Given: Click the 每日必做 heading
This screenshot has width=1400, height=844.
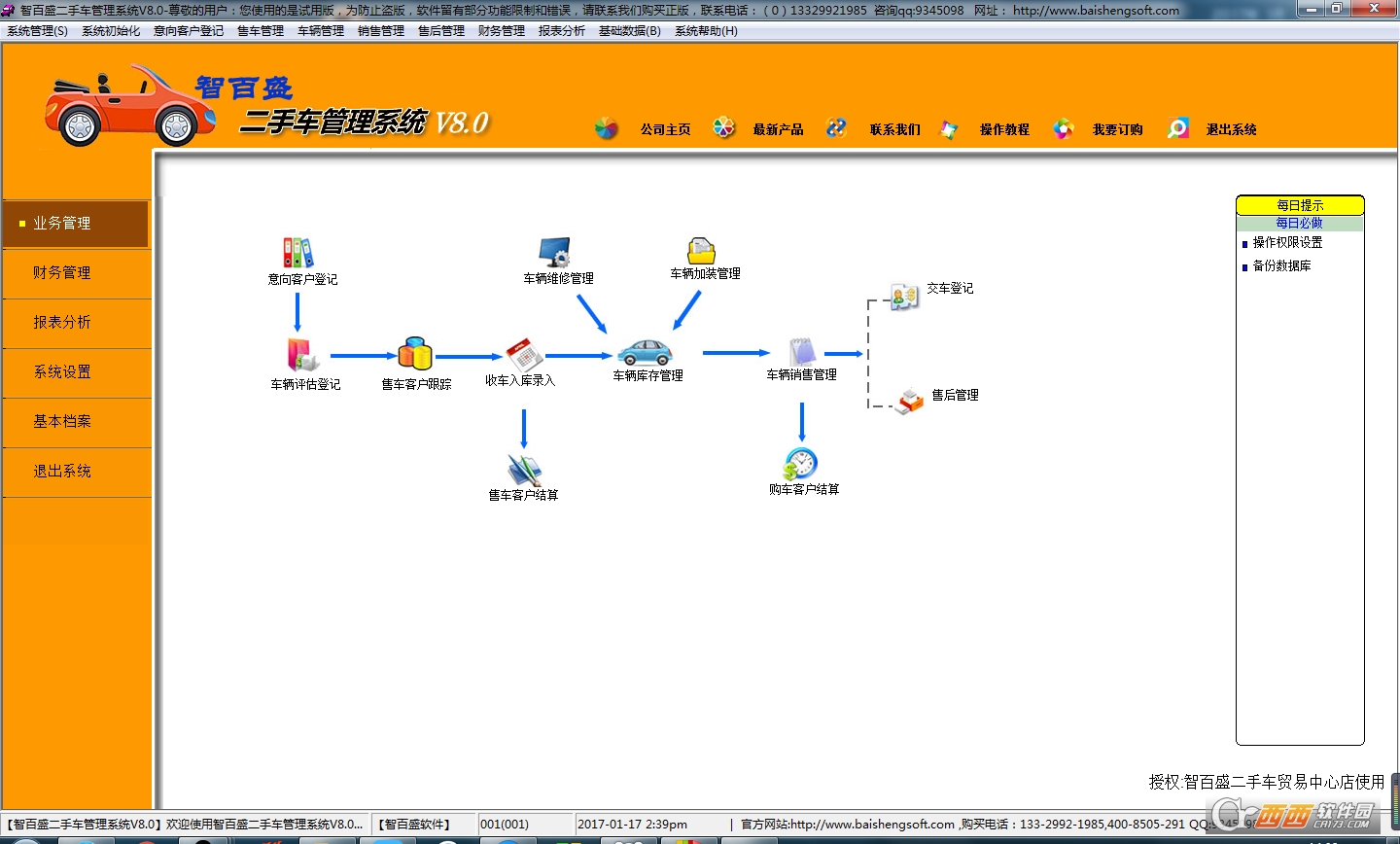Looking at the screenshot, I should [1300, 223].
